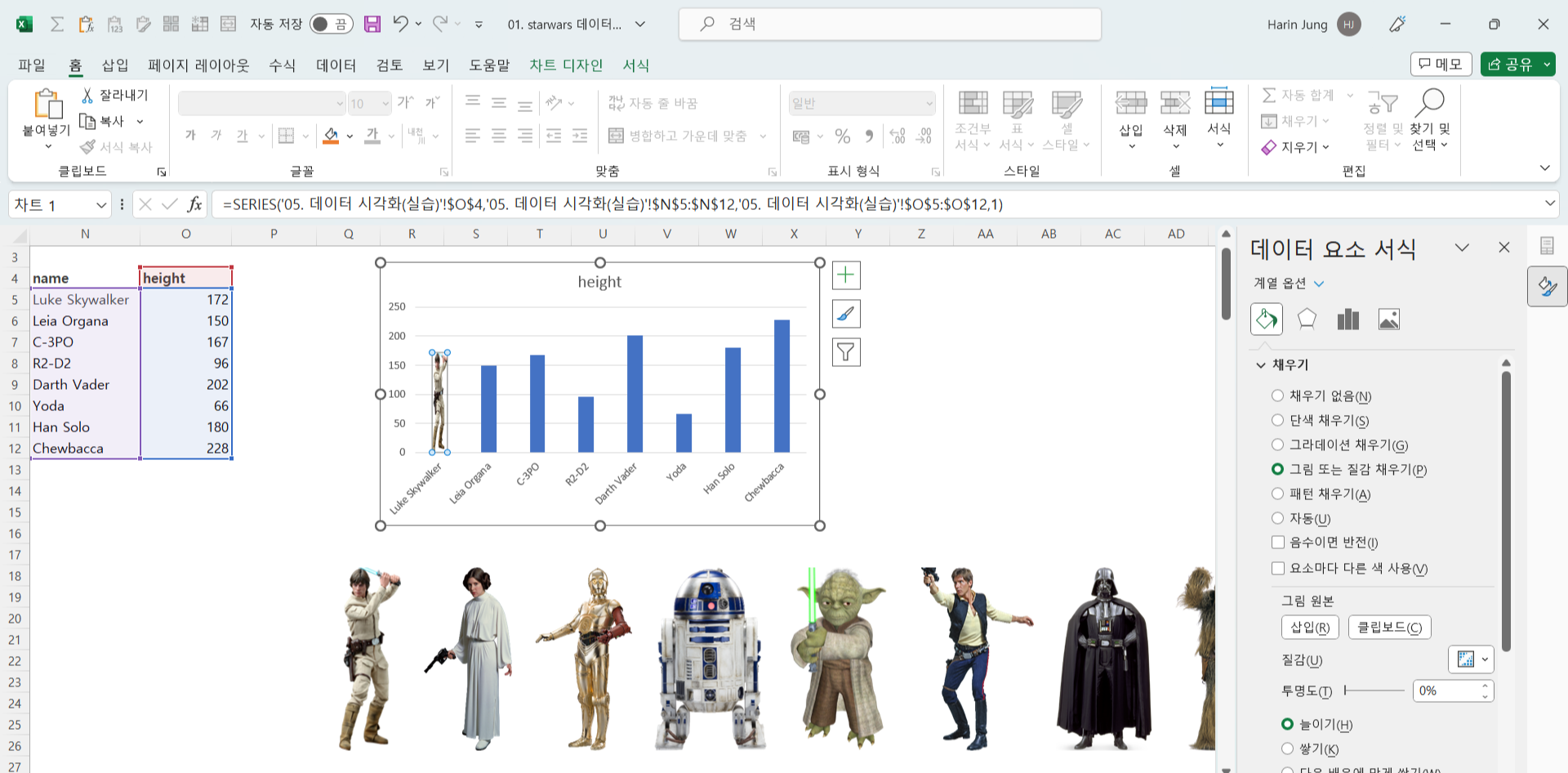Image resolution: width=1568 pixels, height=773 pixels.
Task: Select the Automatic fill radio option
Action: 1278,518
